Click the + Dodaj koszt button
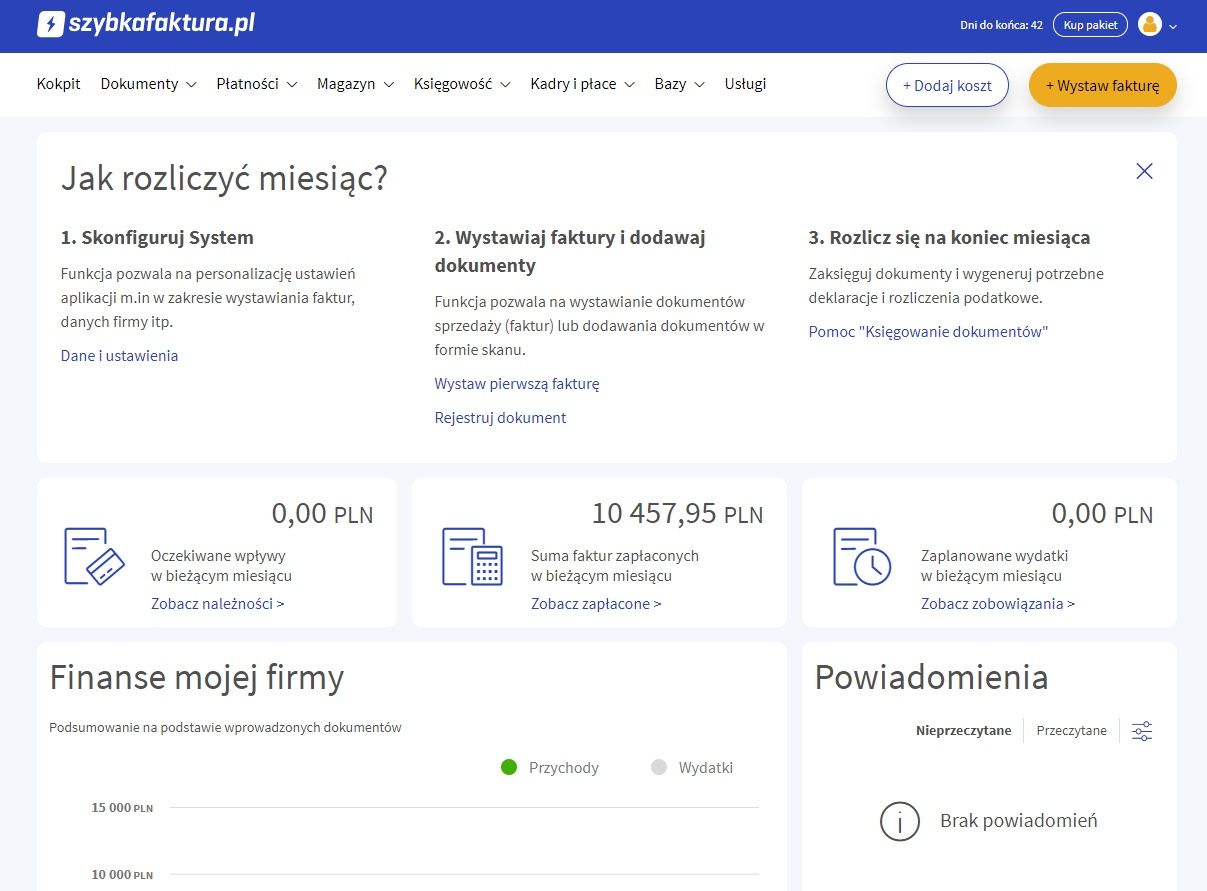The height and width of the screenshot is (891, 1207). pos(947,86)
